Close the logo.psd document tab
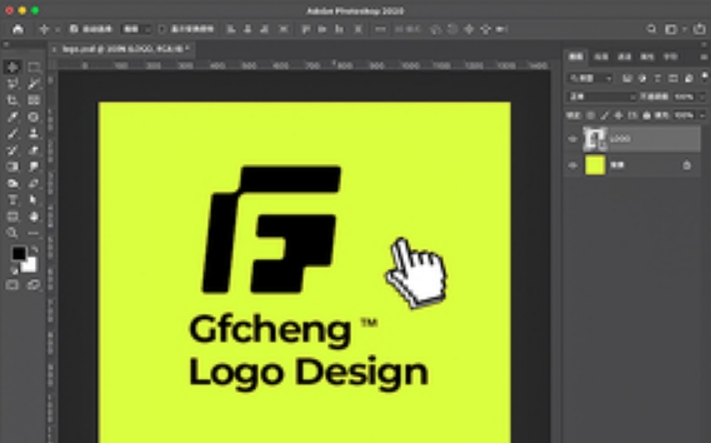The height and width of the screenshot is (443, 711). point(54,49)
